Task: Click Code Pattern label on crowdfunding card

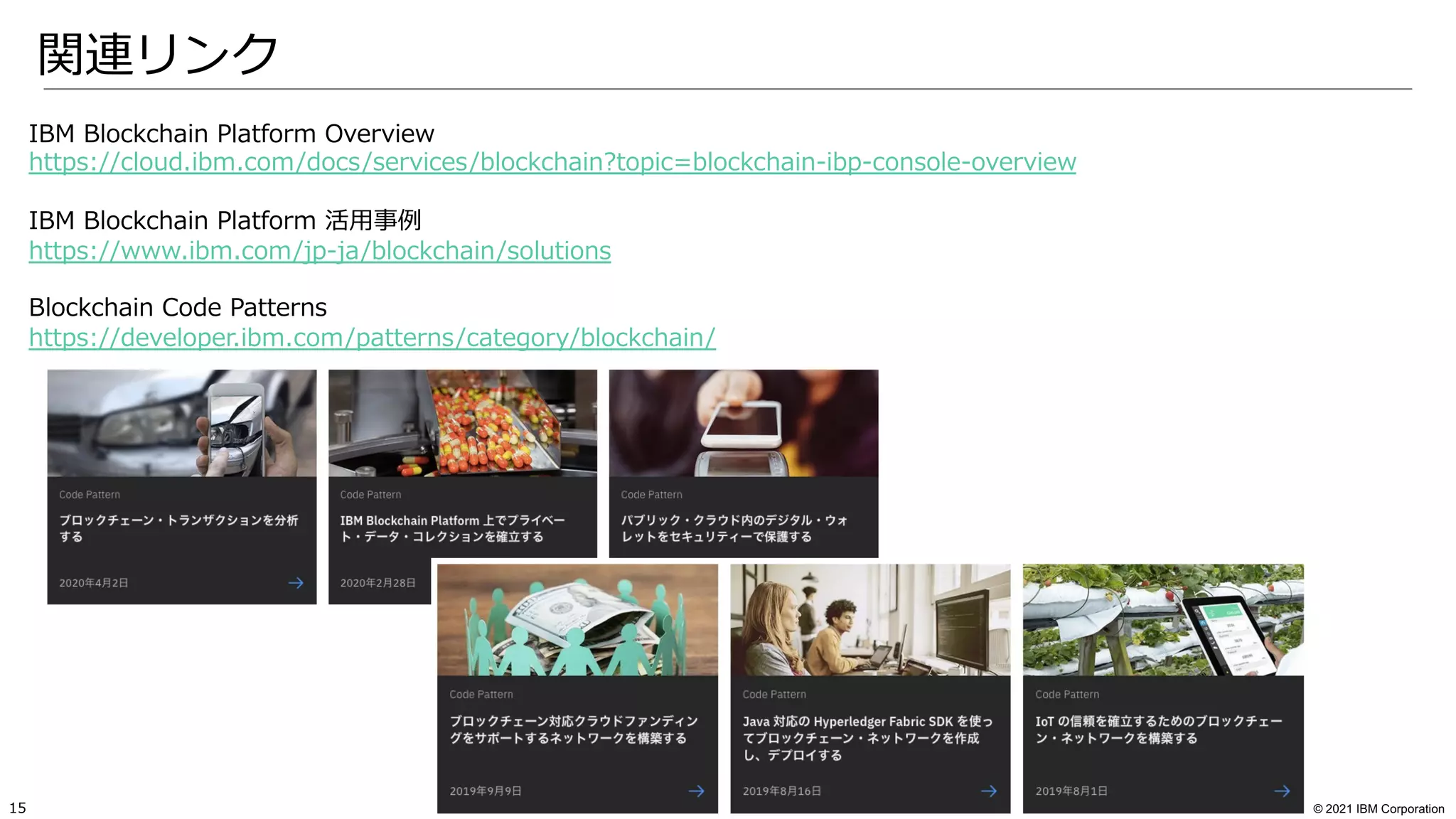Action: [x=481, y=695]
